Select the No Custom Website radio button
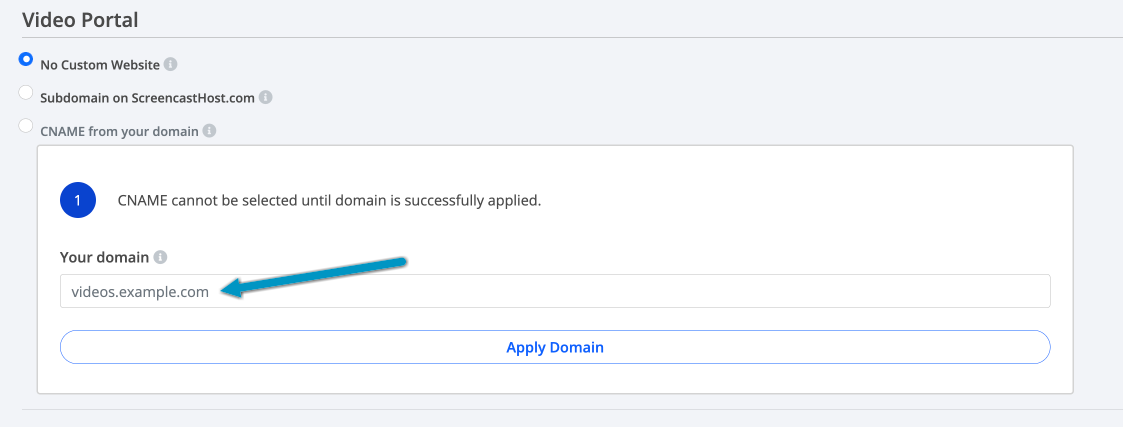Image resolution: width=1123 pixels, height=427 pixels. [26, 59]
